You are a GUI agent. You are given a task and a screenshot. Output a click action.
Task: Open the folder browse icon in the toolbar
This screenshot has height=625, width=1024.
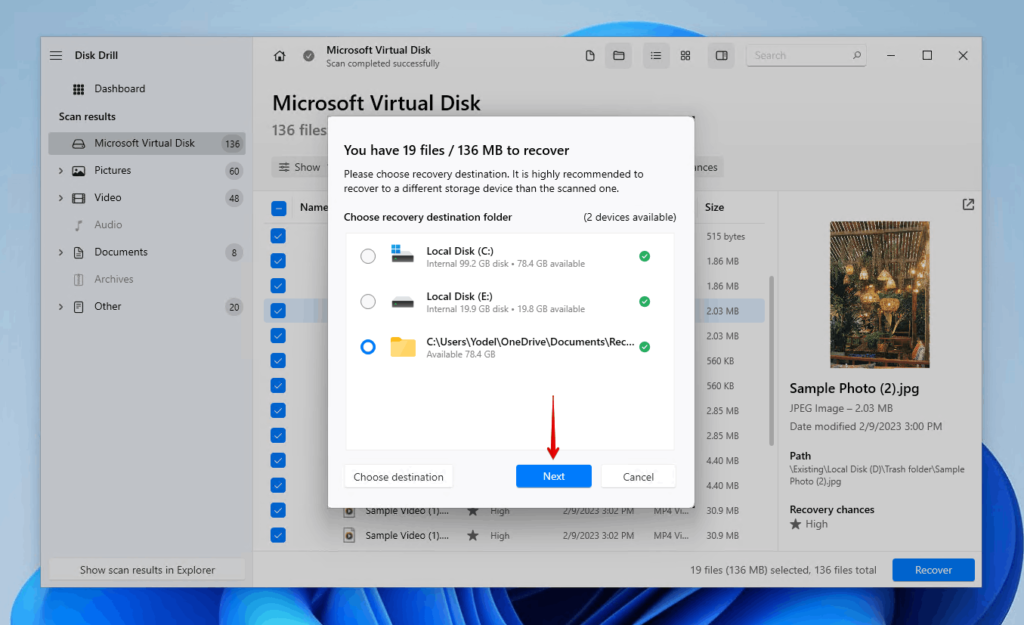click(618, 55)
